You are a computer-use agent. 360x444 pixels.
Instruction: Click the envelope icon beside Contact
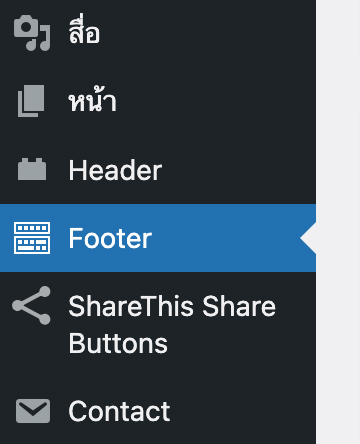[x=33, y=411]
